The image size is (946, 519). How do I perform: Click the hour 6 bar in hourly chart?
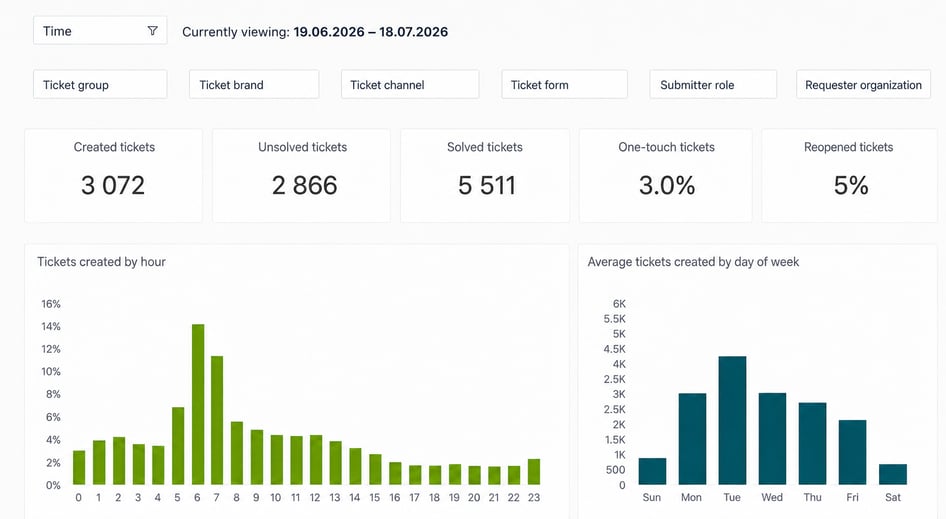pos(198,404)
